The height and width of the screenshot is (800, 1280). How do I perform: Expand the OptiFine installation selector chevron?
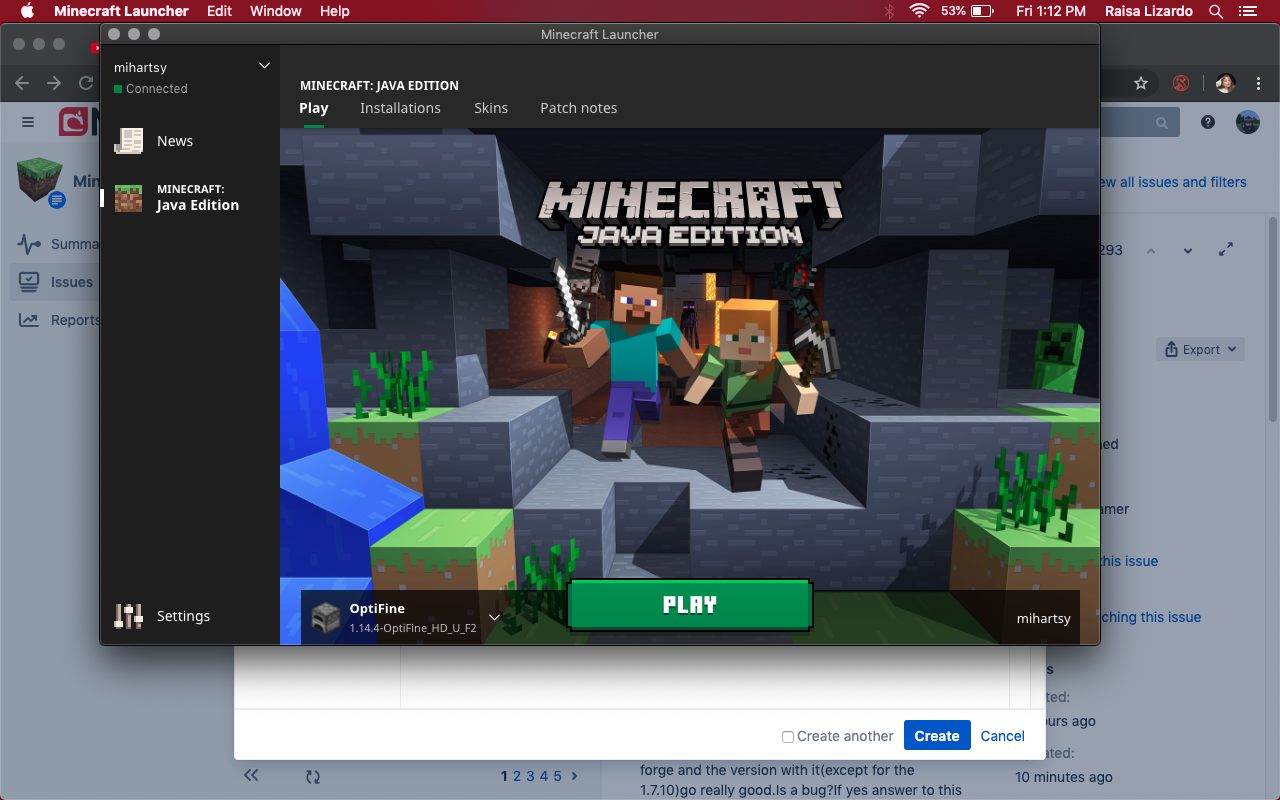click(x=495, y=617)
